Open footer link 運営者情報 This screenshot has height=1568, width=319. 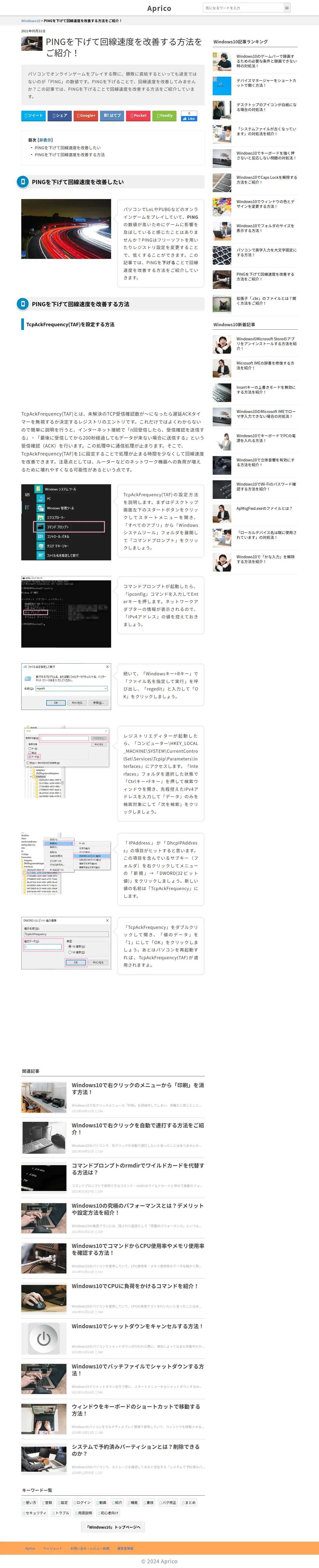tap(125, 1548)
